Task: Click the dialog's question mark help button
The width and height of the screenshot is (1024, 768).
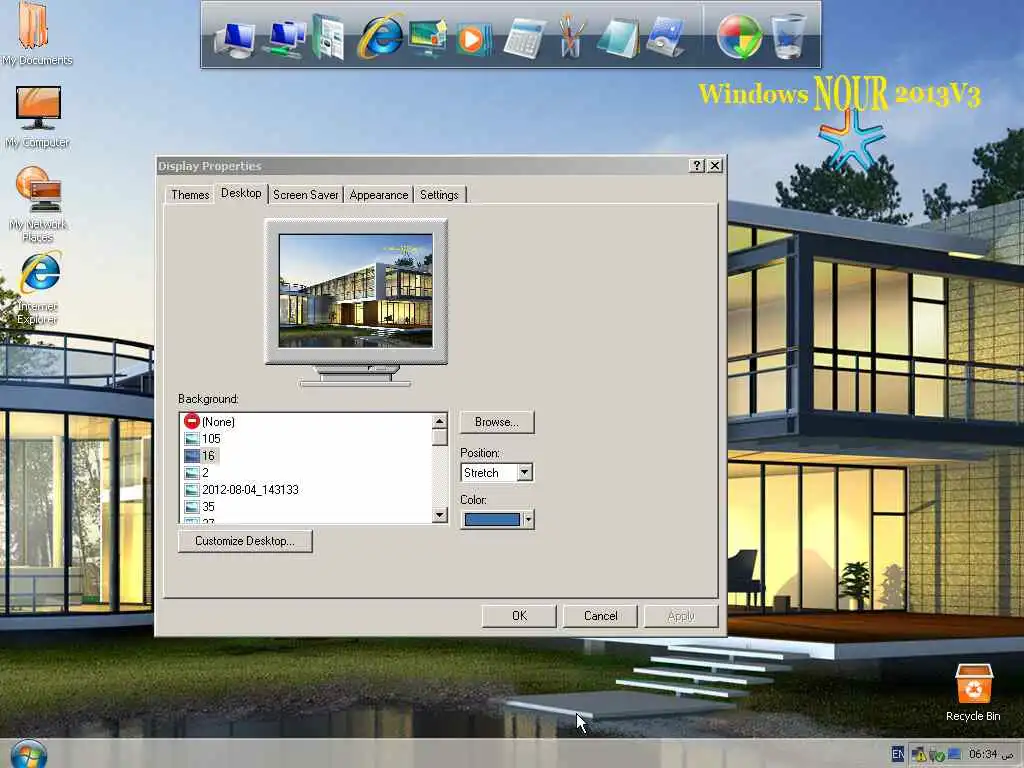Action: point(697,165)
